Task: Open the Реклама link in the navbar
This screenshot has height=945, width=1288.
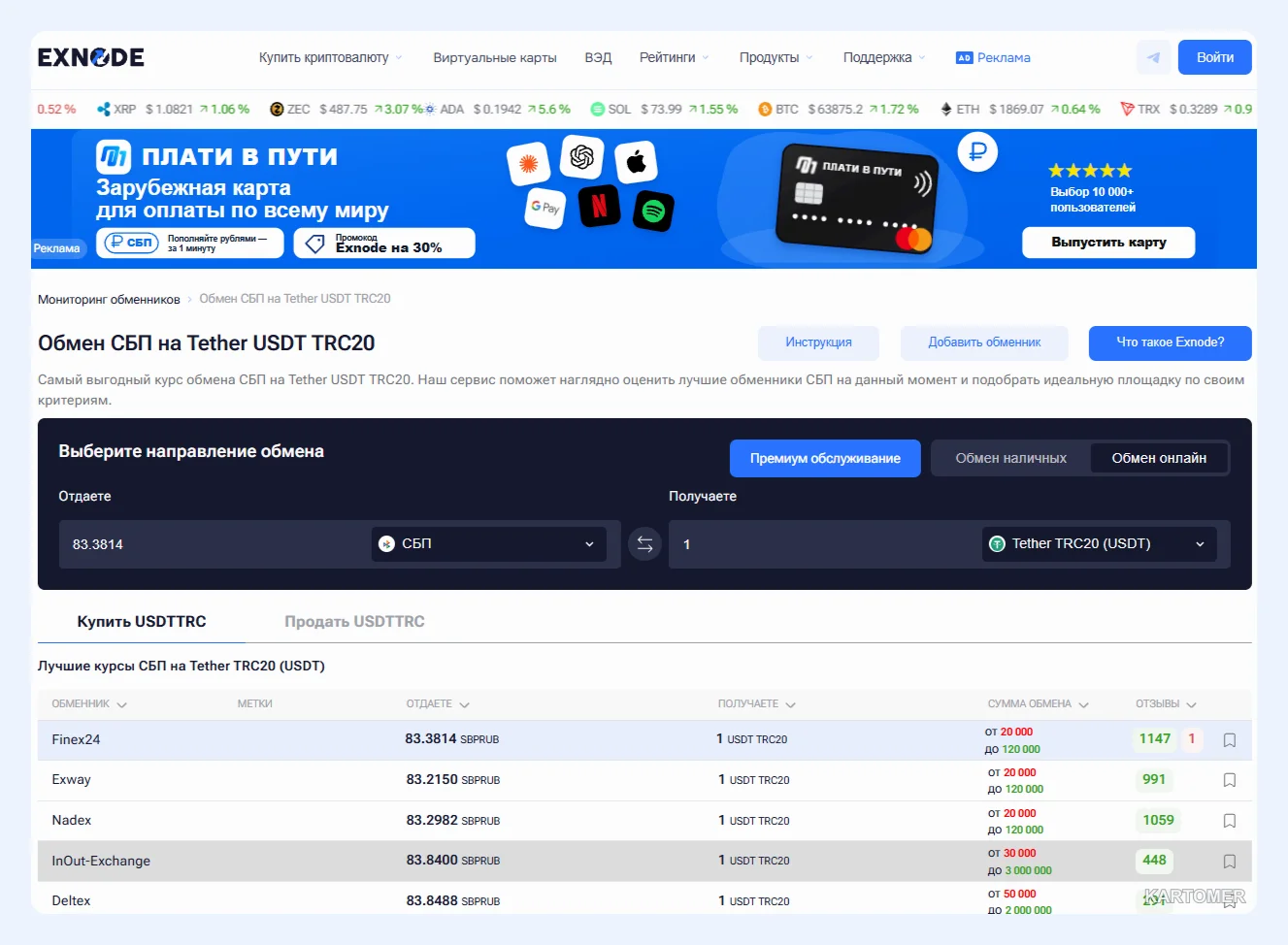Action: 993,57
